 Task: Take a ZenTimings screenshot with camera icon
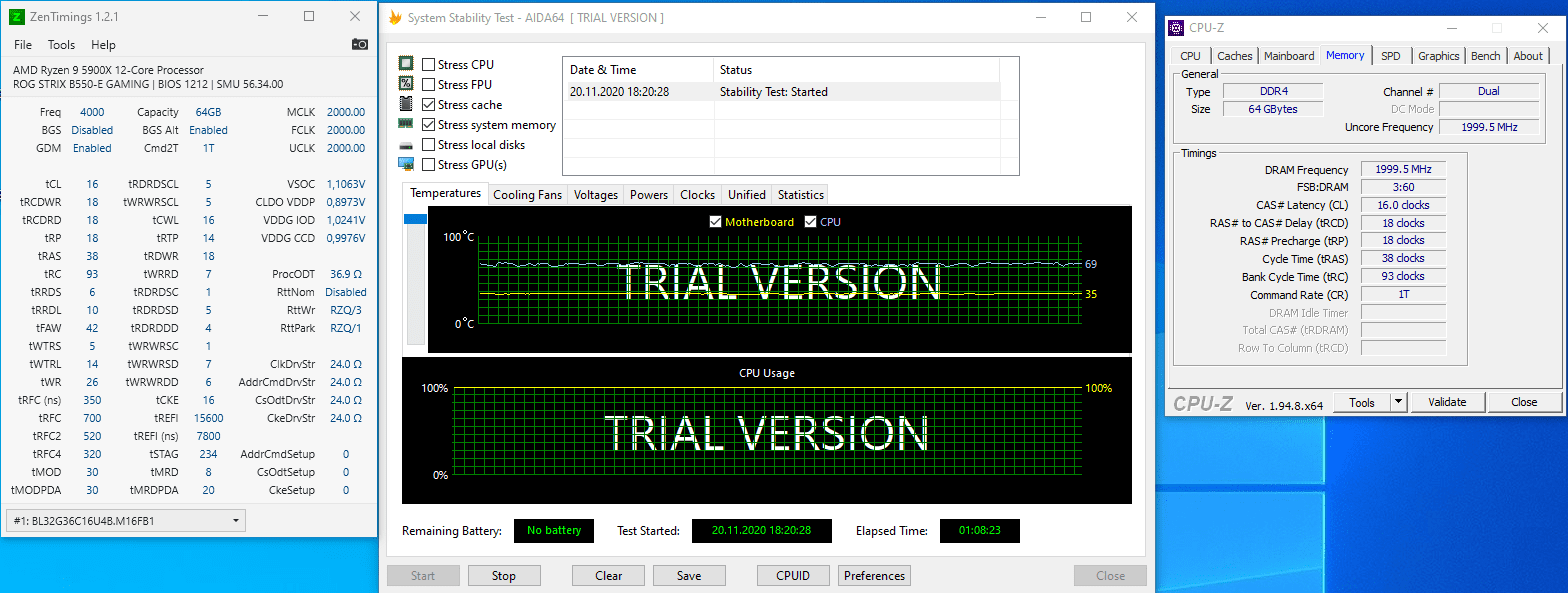(x=360, y=44)
